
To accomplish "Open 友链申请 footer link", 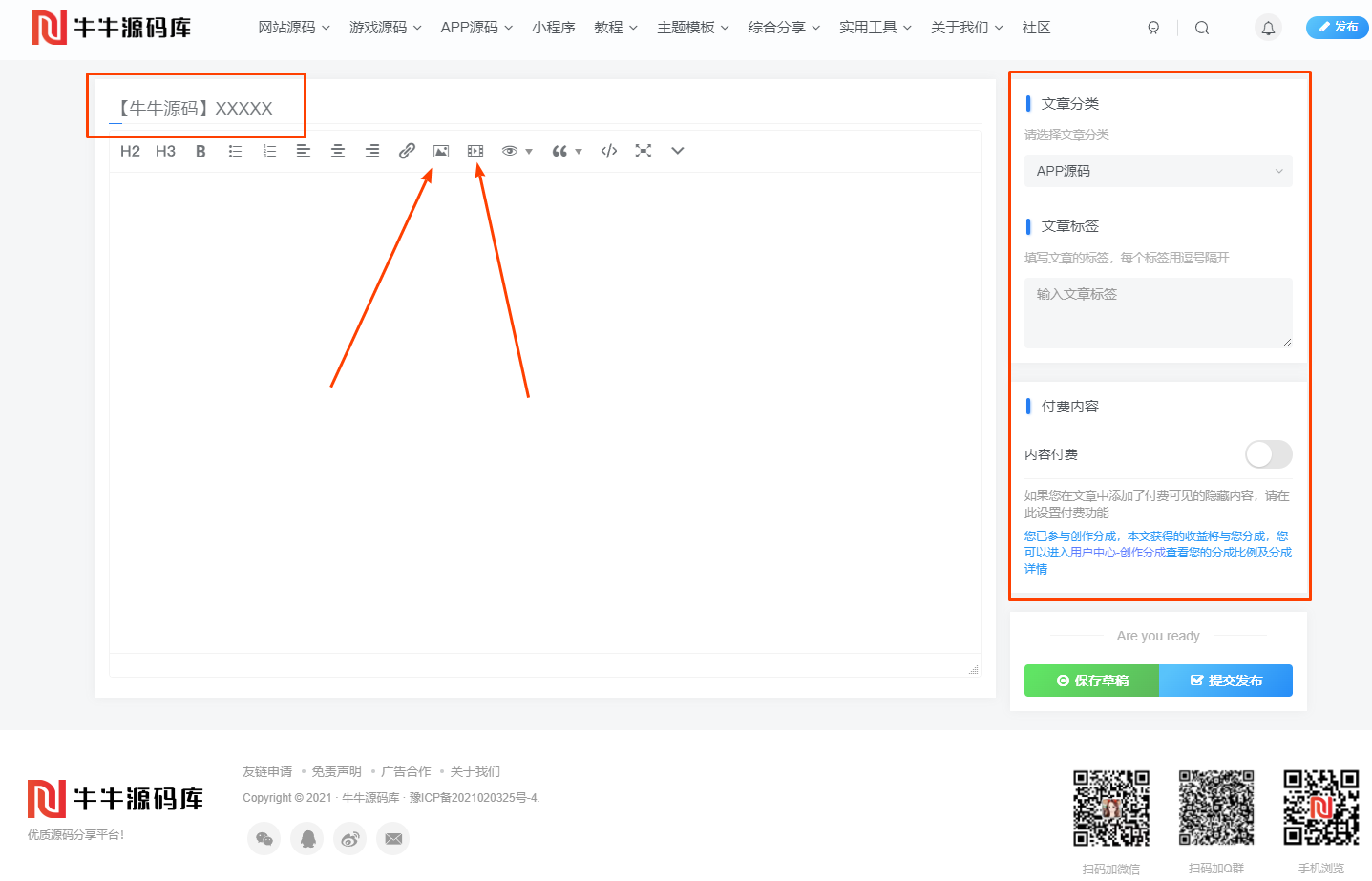I will click(x=267, y=771).
